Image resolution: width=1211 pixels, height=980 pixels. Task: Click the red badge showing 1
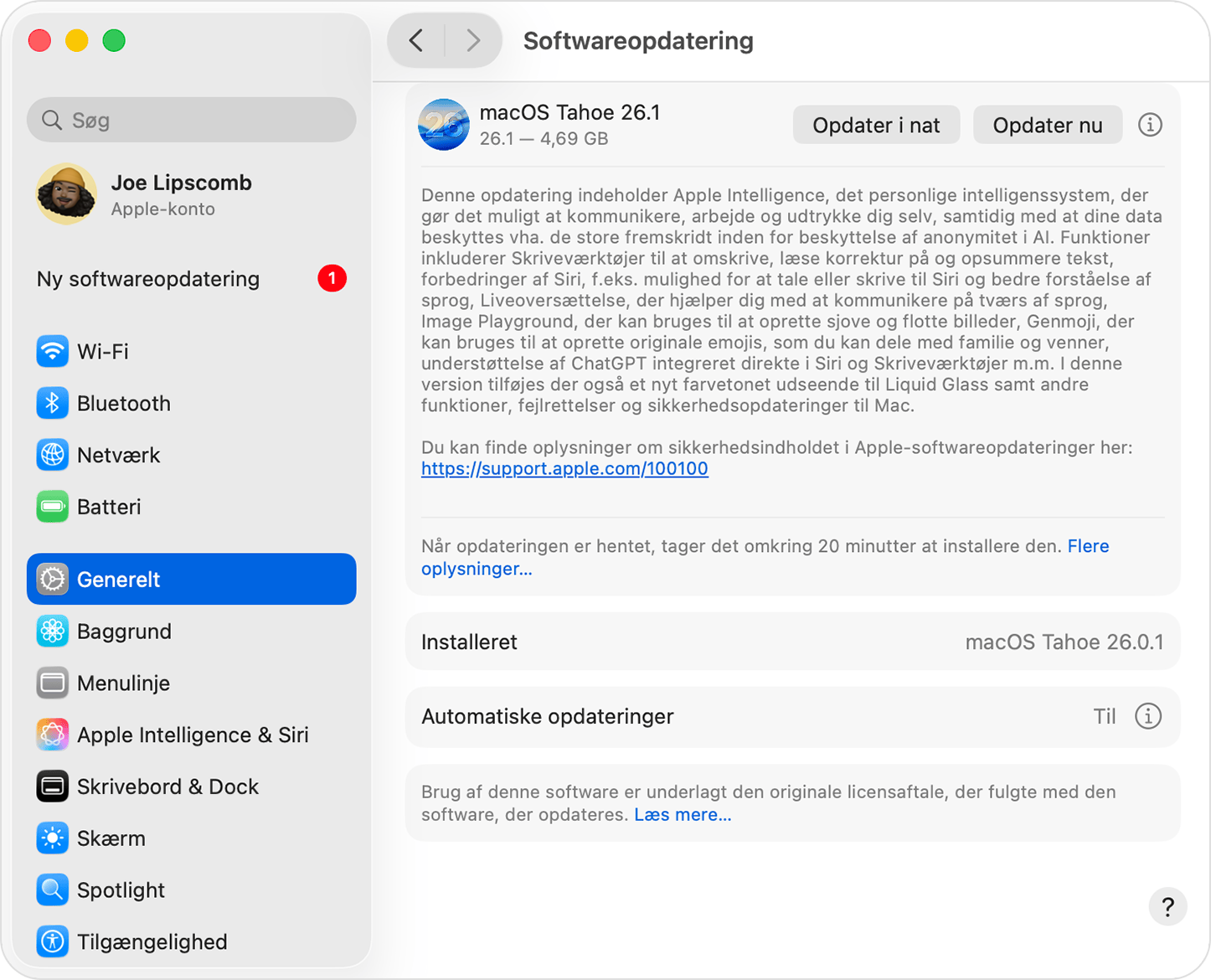[332, 278]
